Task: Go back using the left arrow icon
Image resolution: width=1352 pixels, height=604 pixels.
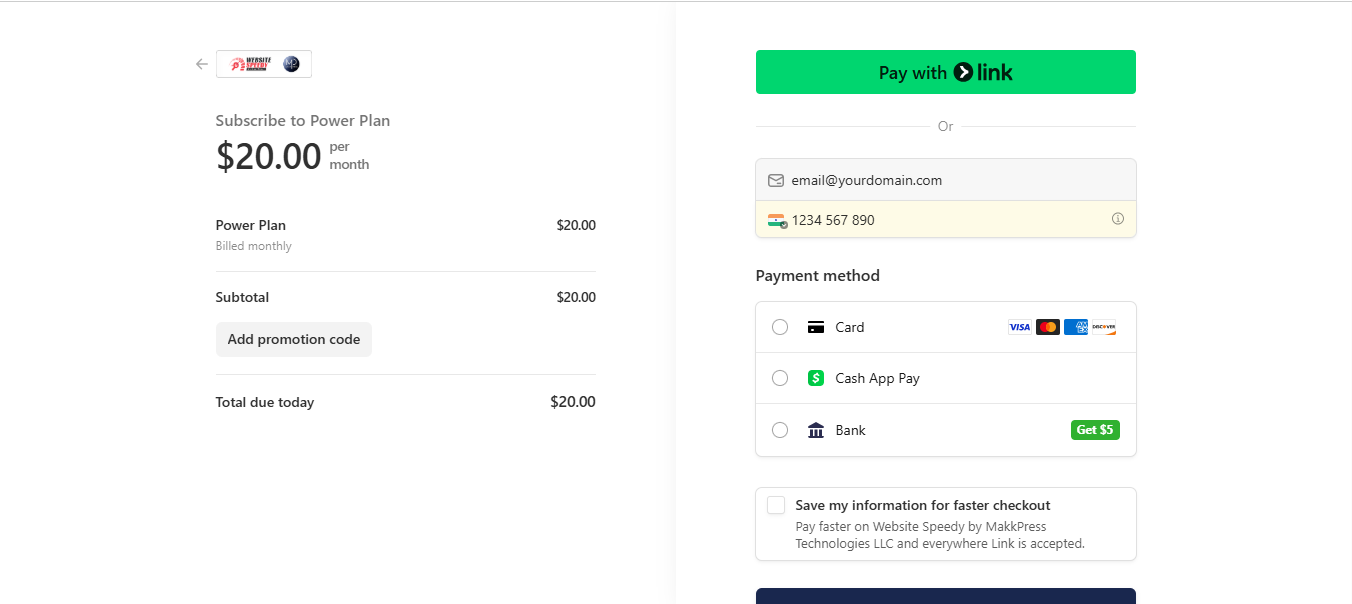Action: (x=202, y=64)
